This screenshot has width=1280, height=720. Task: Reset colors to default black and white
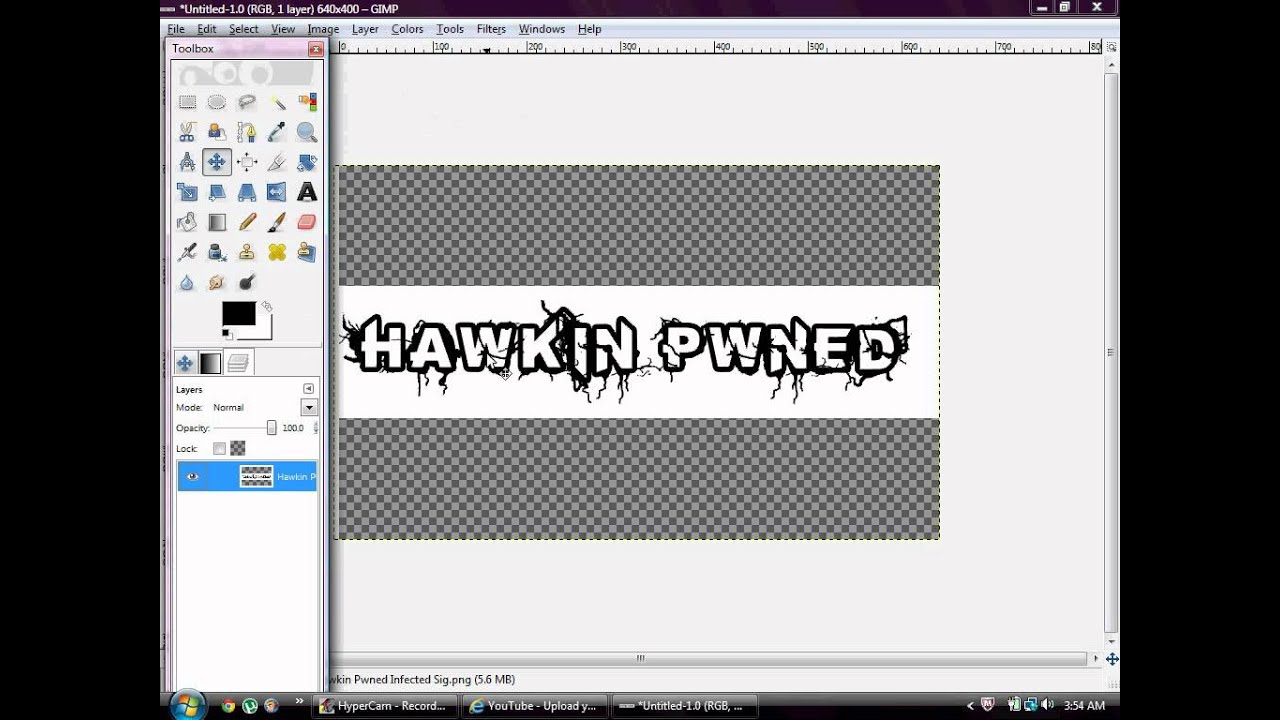(x=226, y=334)
